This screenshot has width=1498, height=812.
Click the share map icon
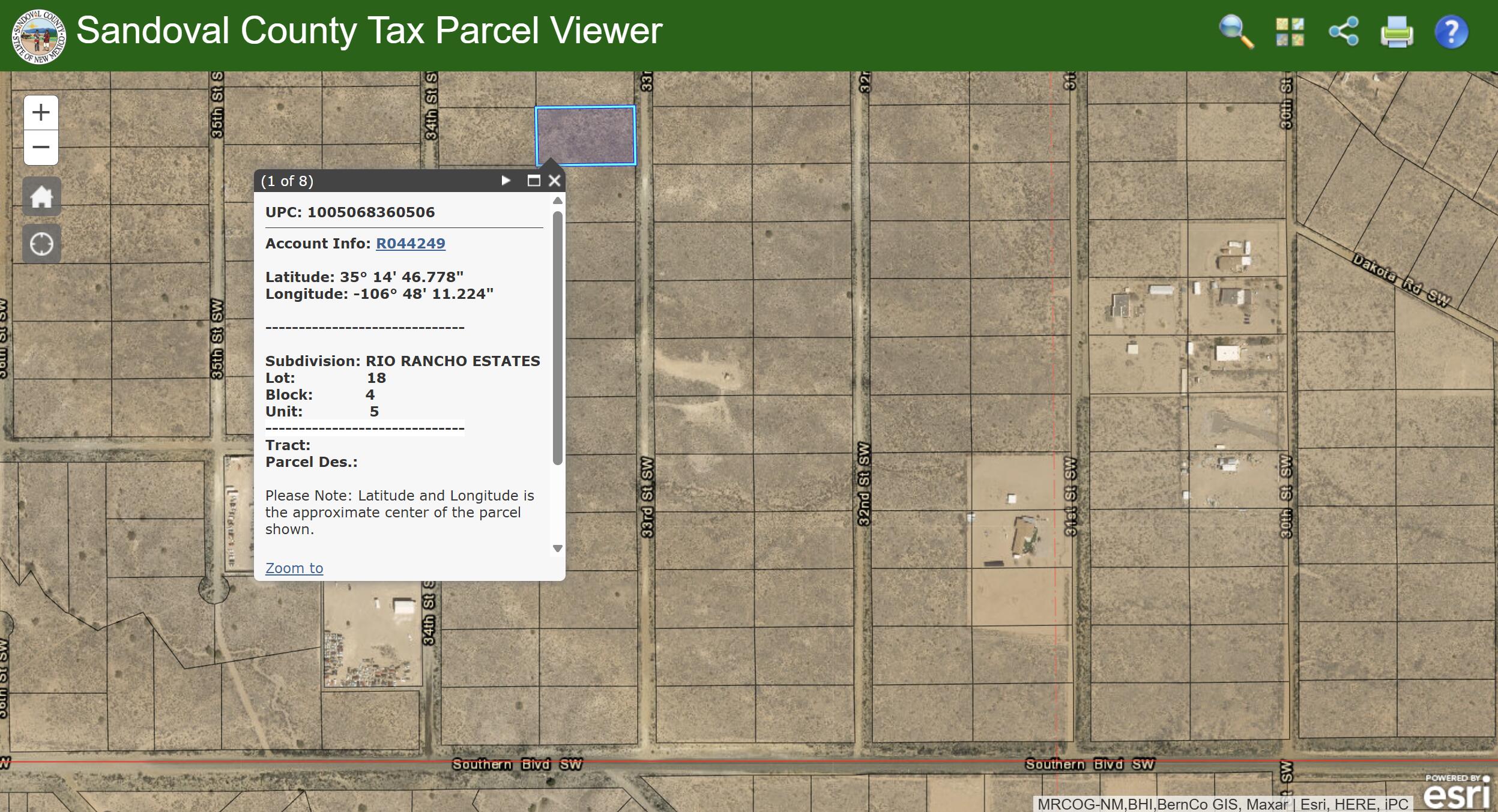point(1344,31)
